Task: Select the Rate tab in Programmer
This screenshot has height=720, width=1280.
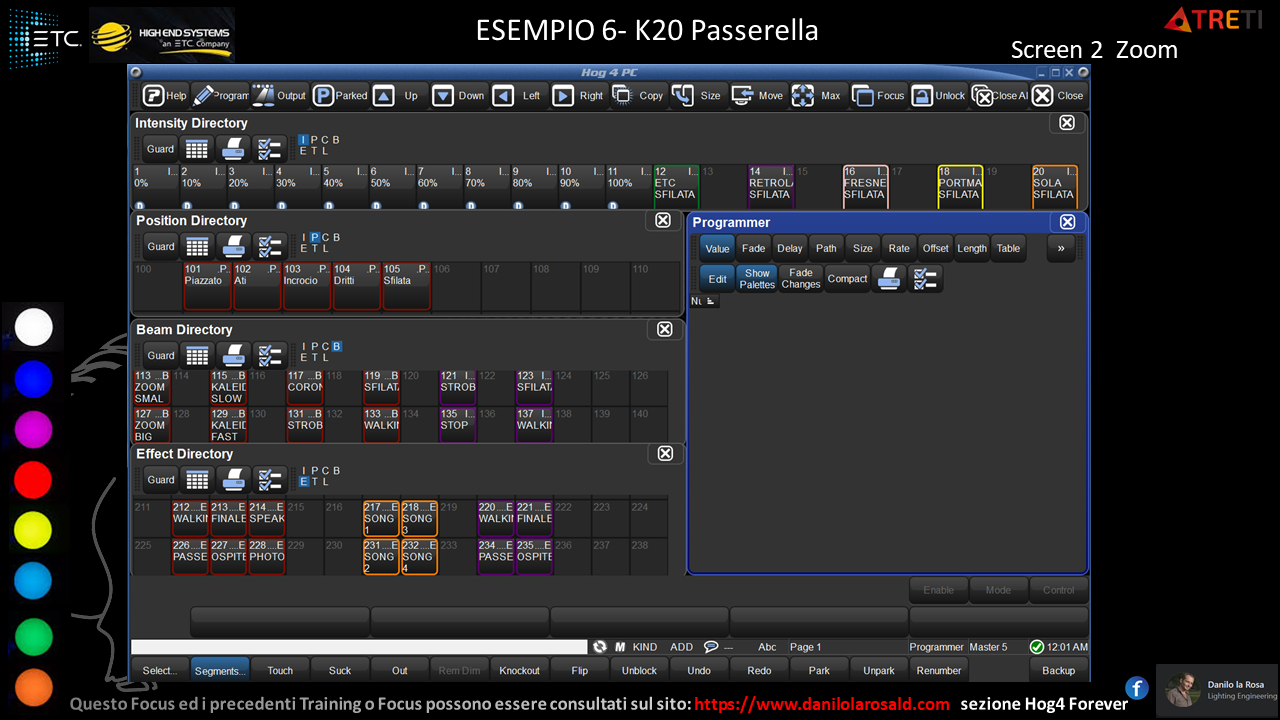Action: (899, 248)
